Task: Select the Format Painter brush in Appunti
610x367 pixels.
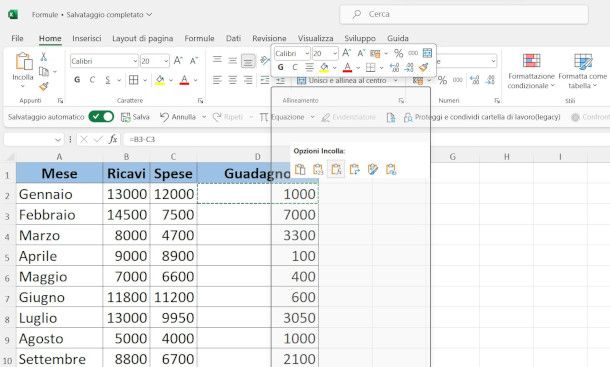Action: click(44, 86)
